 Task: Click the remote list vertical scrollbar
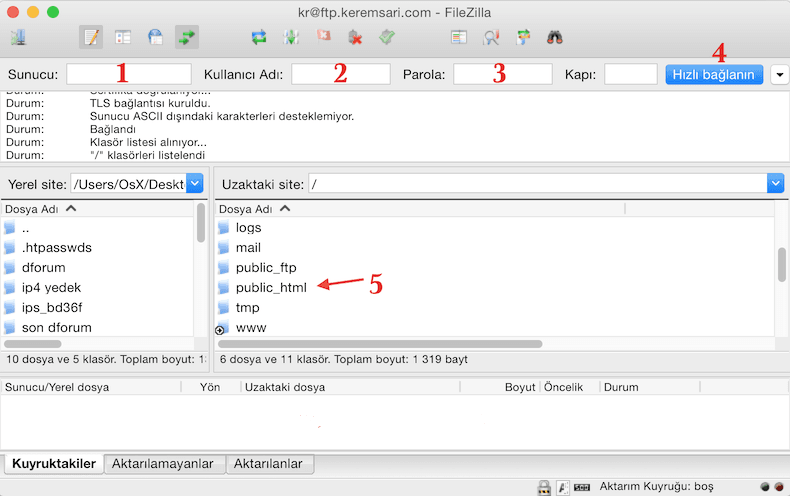point(781,264)
